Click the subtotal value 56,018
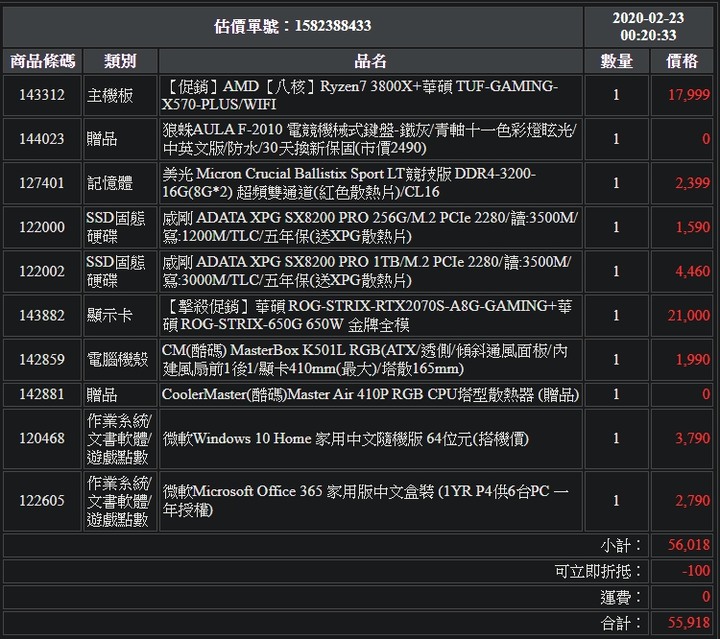This screenshot has width=720, height=639. pyautogui.click(x=689, y=545)
